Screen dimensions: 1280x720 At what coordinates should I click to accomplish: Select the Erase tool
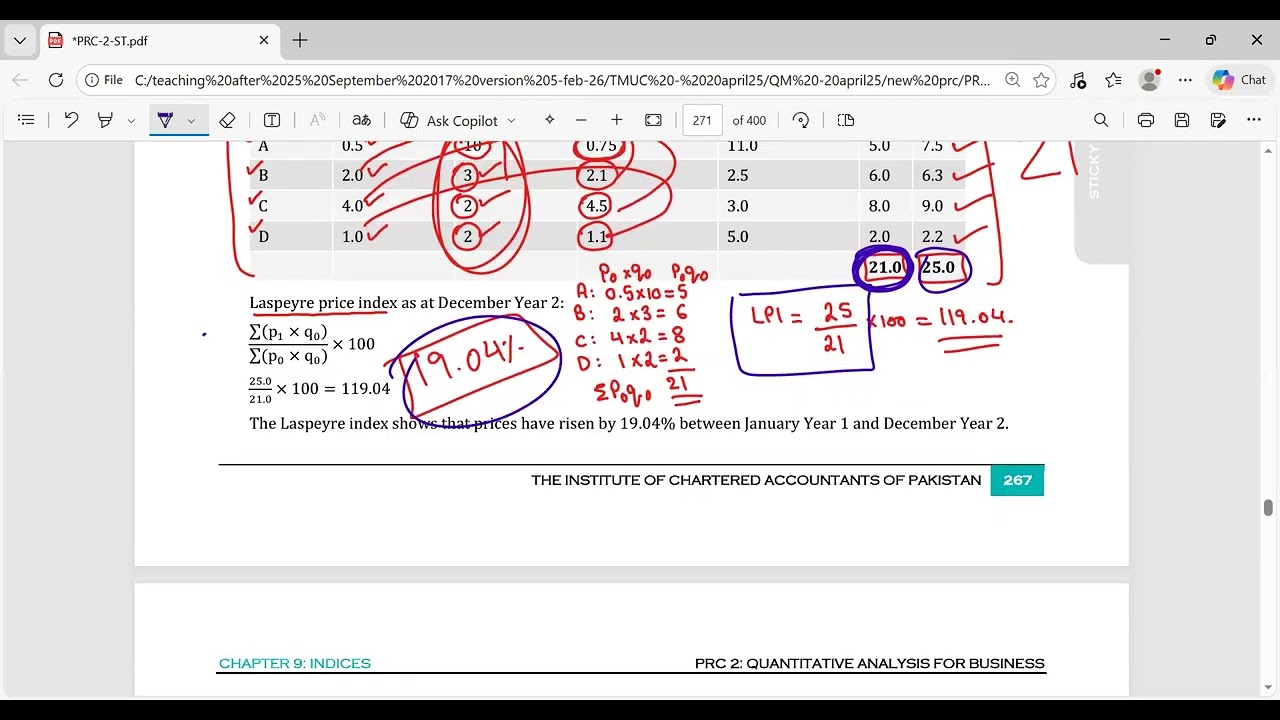(x=227, y=120)
